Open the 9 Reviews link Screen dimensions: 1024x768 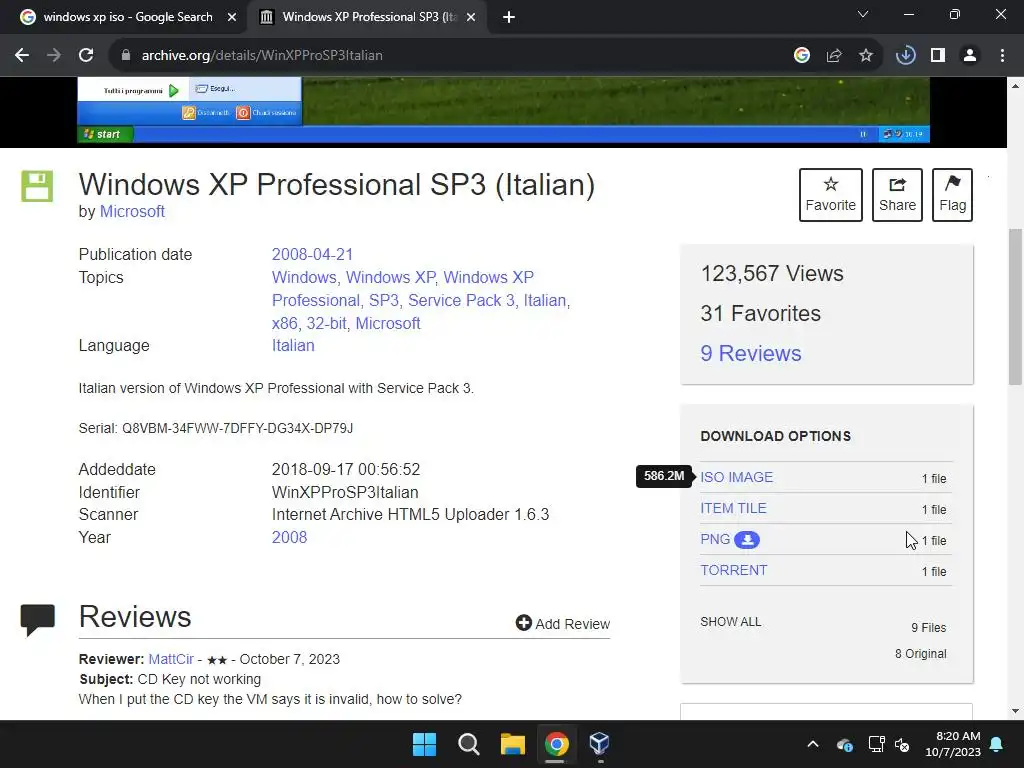[x=751, y=353]
